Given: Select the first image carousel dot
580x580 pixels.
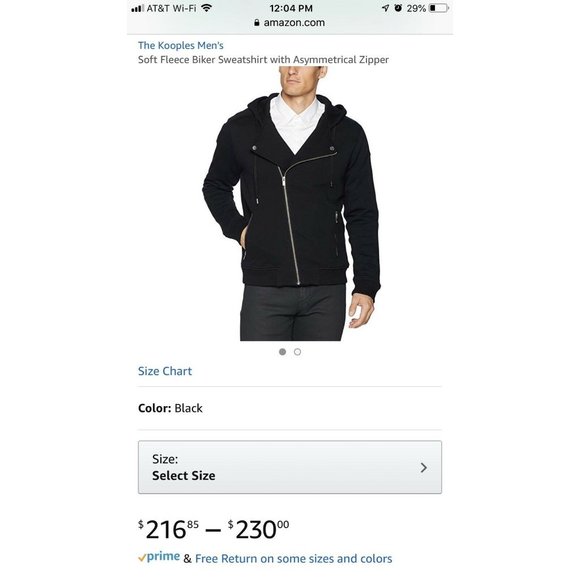Looking at the screenshot, I should click(283, 352).
